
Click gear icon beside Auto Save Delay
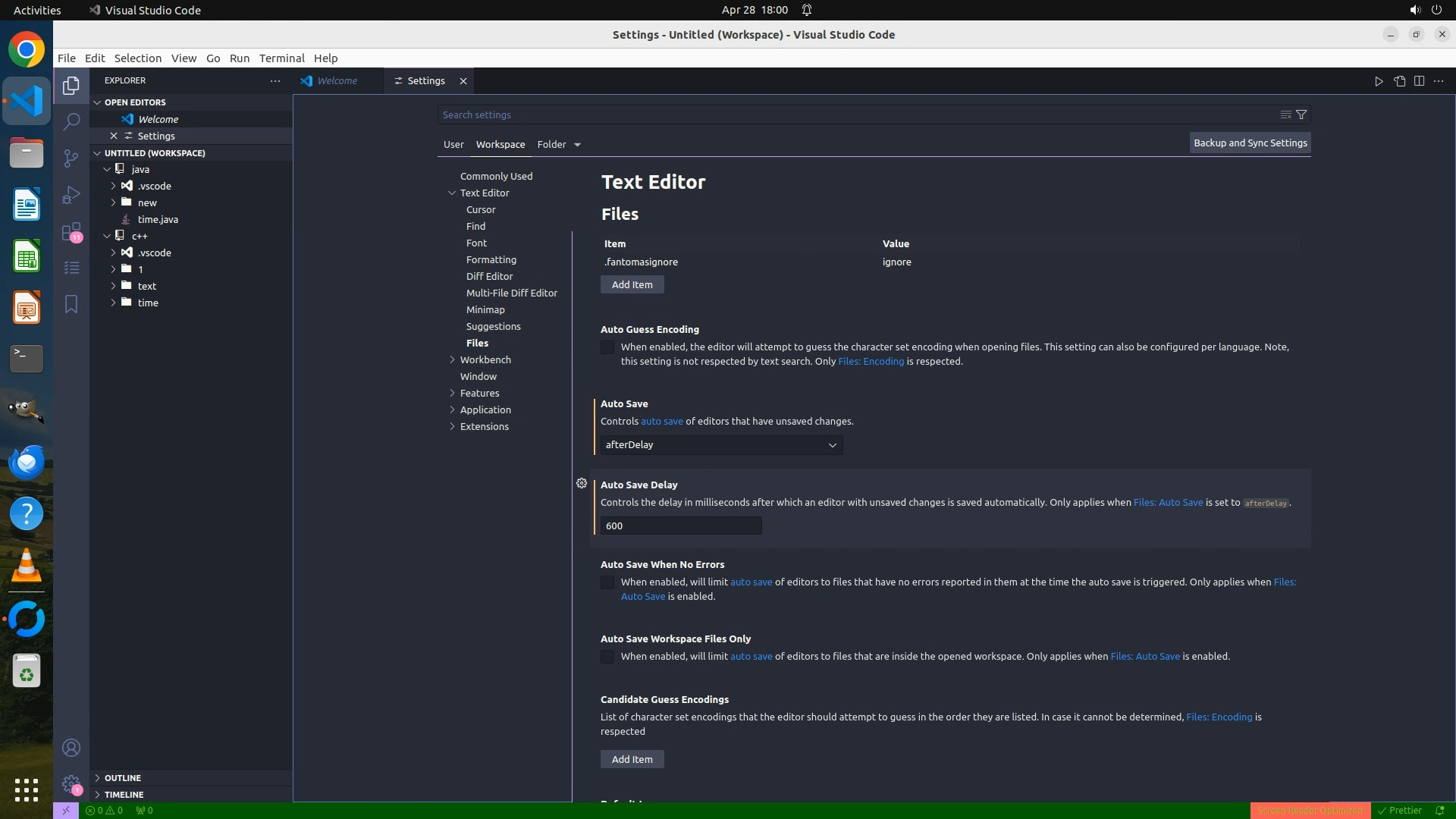[582, 484]
